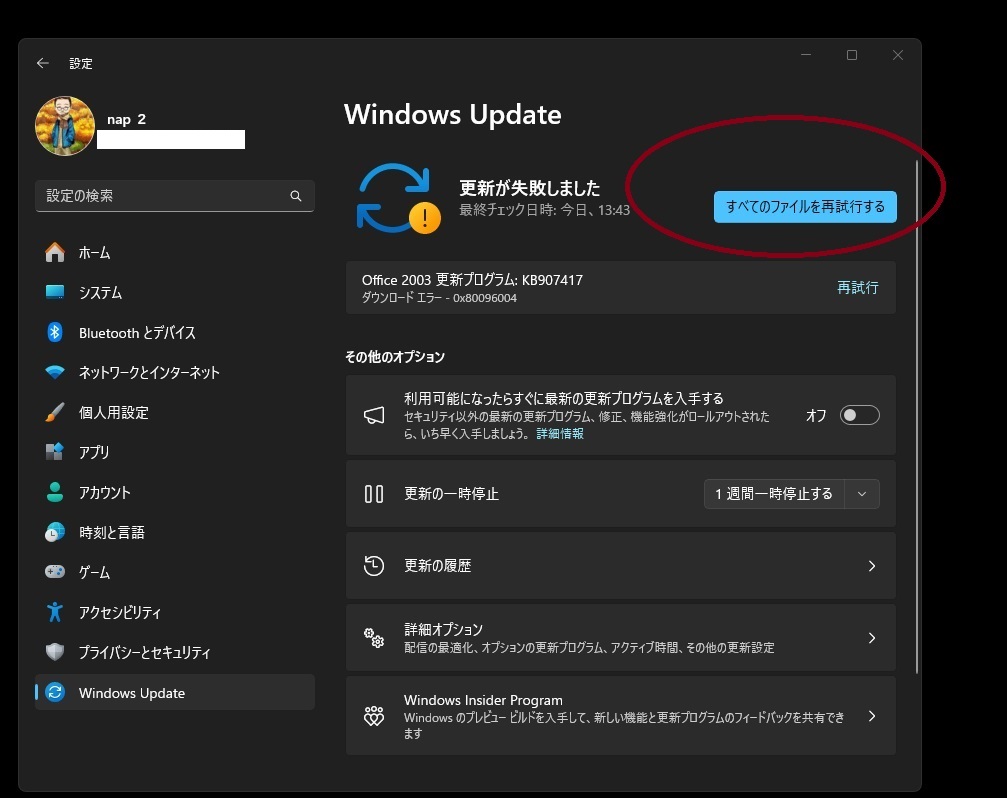The image size is (1007, 798).
Task: Click the history clock icon for 更新の履歴
Action: point(374,566)
